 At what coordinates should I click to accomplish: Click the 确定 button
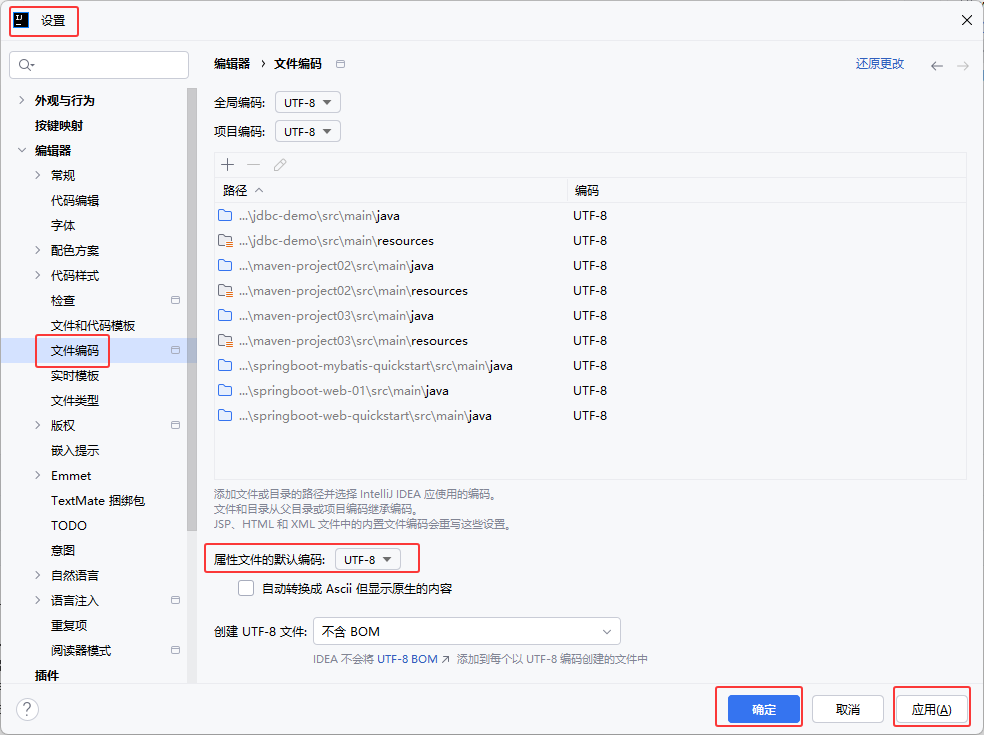point(759,707)
